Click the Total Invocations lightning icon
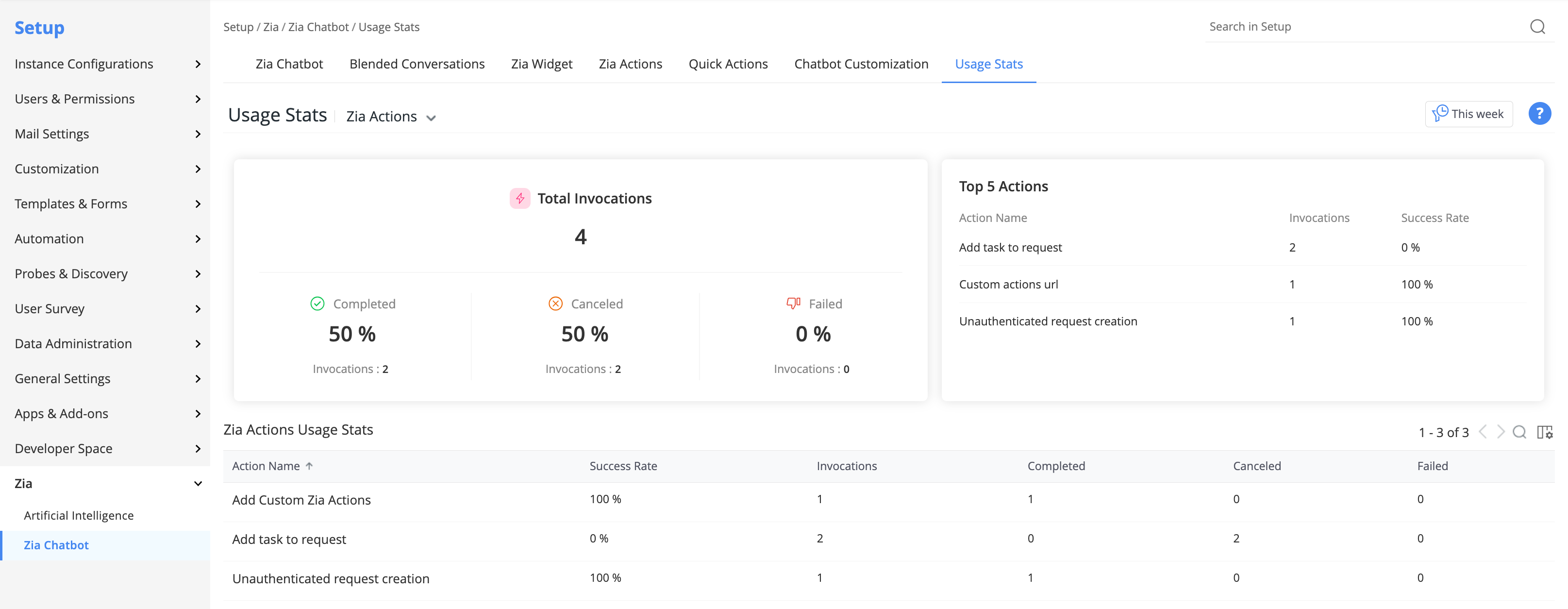The width and height of the screenshot is (1568, 609). pos(520,199)
